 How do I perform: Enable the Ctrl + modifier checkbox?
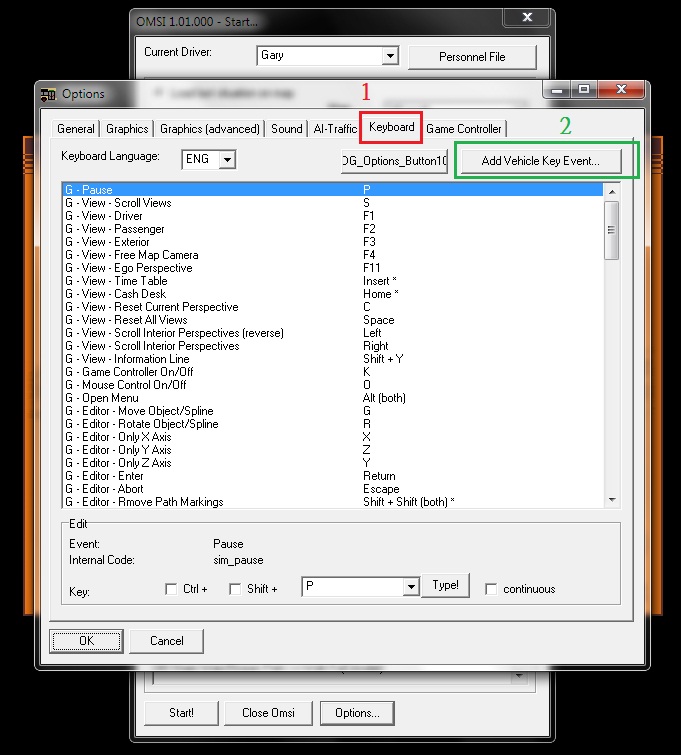point(171,589)
